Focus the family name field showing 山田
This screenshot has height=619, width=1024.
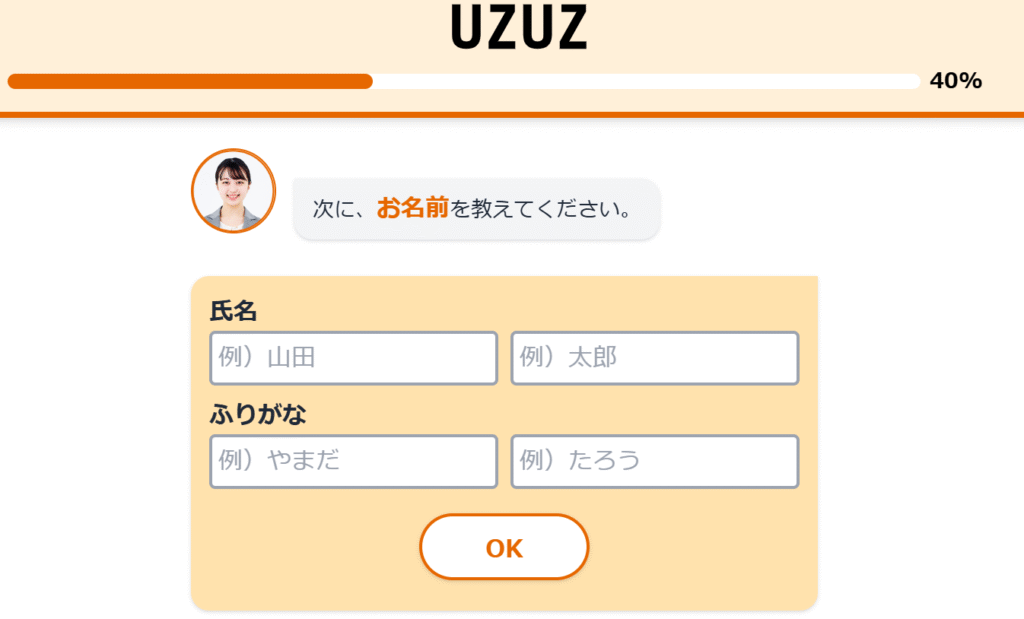click(x=353, y=358)
